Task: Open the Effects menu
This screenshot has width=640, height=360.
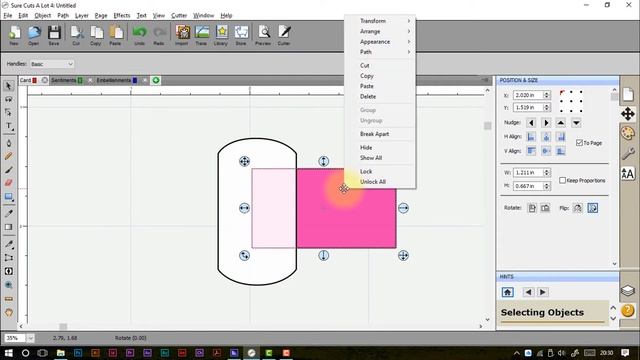Action: (x=122, y=16)
